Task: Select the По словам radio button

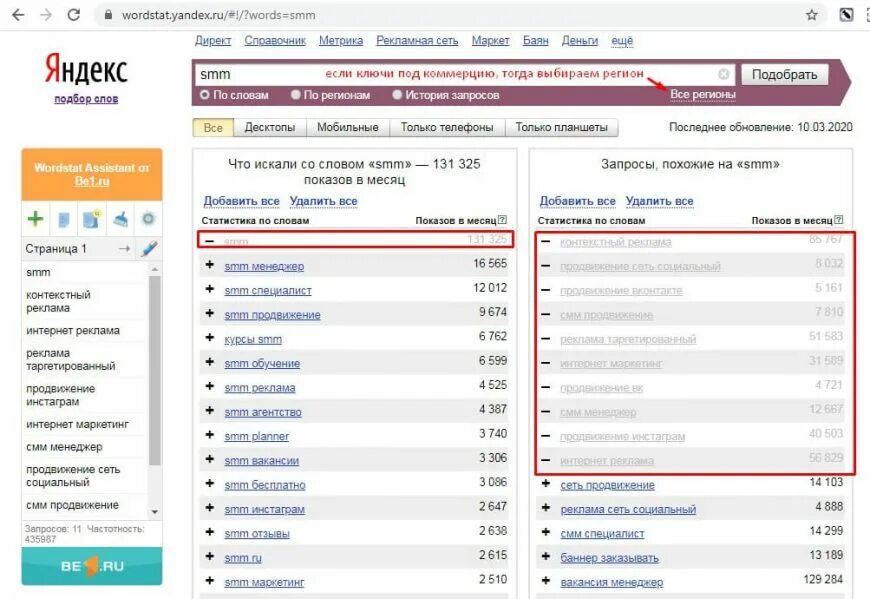Action: click(205, 95)
